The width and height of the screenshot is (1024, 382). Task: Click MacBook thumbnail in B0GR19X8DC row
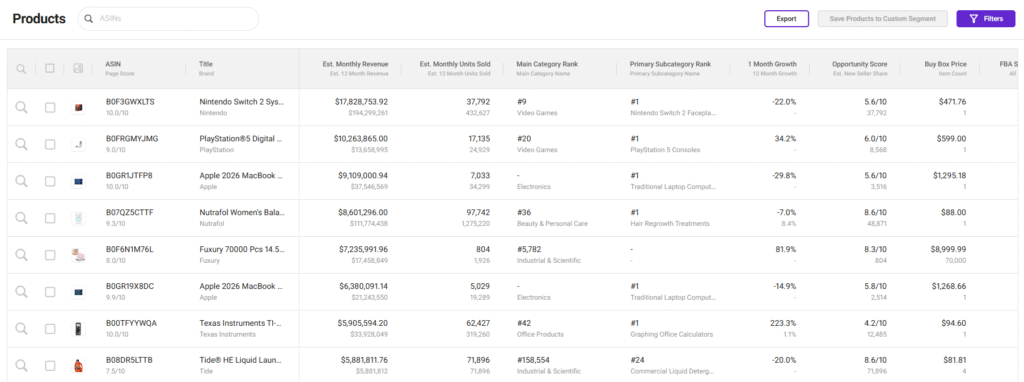(78, 292)
